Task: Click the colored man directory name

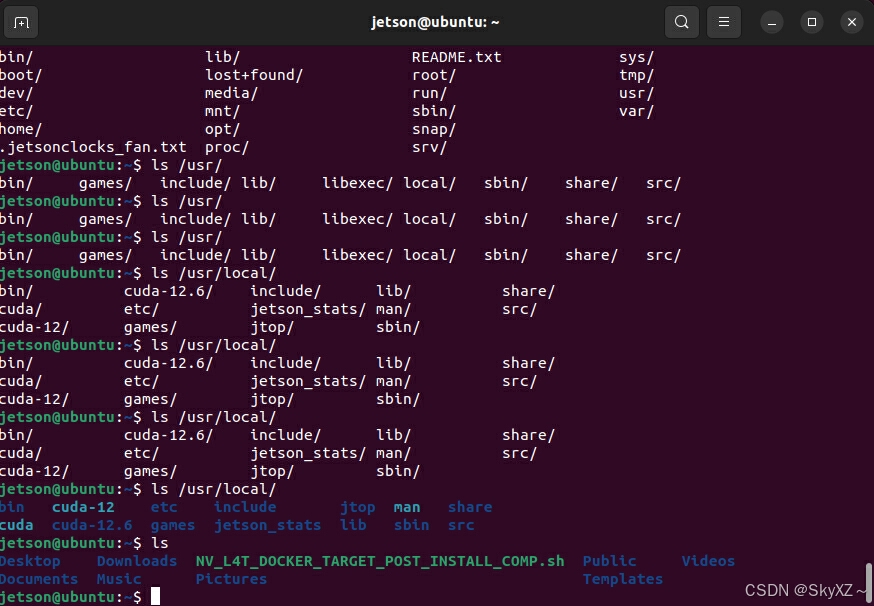Action: click(407, 507)
